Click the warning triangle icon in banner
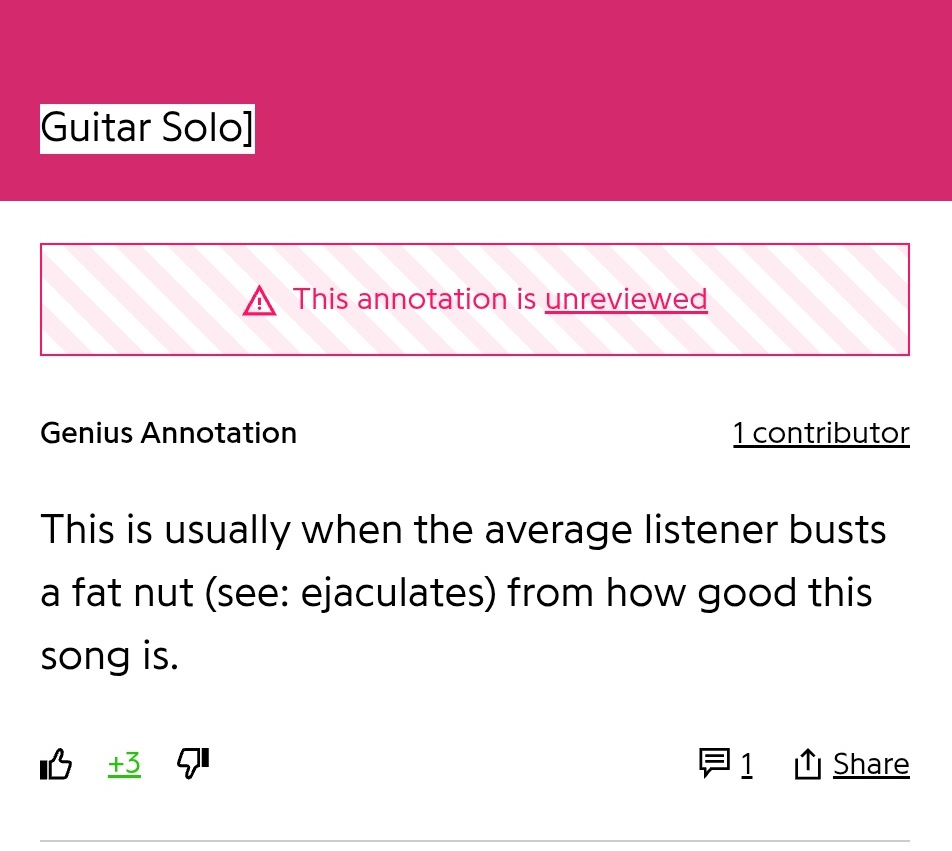952x851 pixels. click(x=259, y=300)
